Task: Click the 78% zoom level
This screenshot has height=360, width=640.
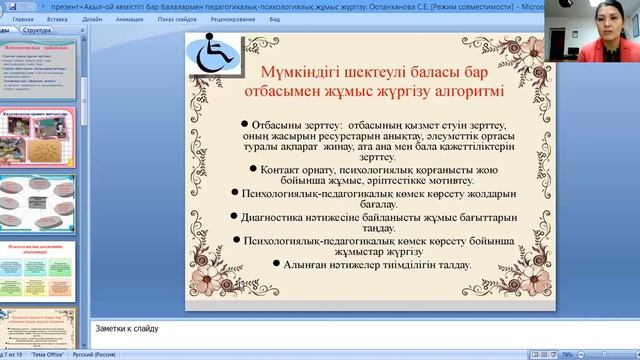Action: click(x=567, y=355)
